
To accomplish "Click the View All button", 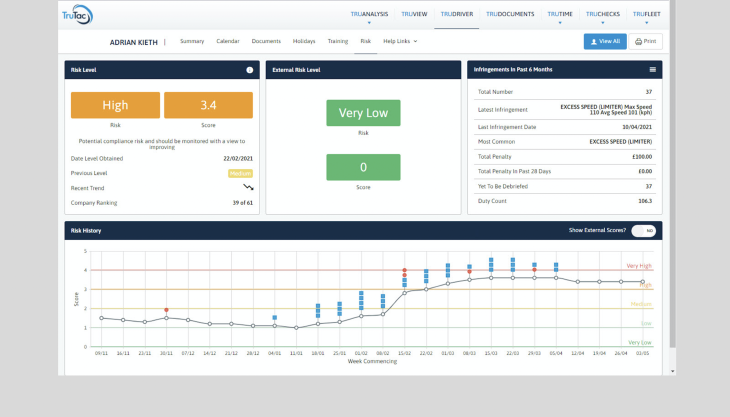I will click(x=605, y=41).
